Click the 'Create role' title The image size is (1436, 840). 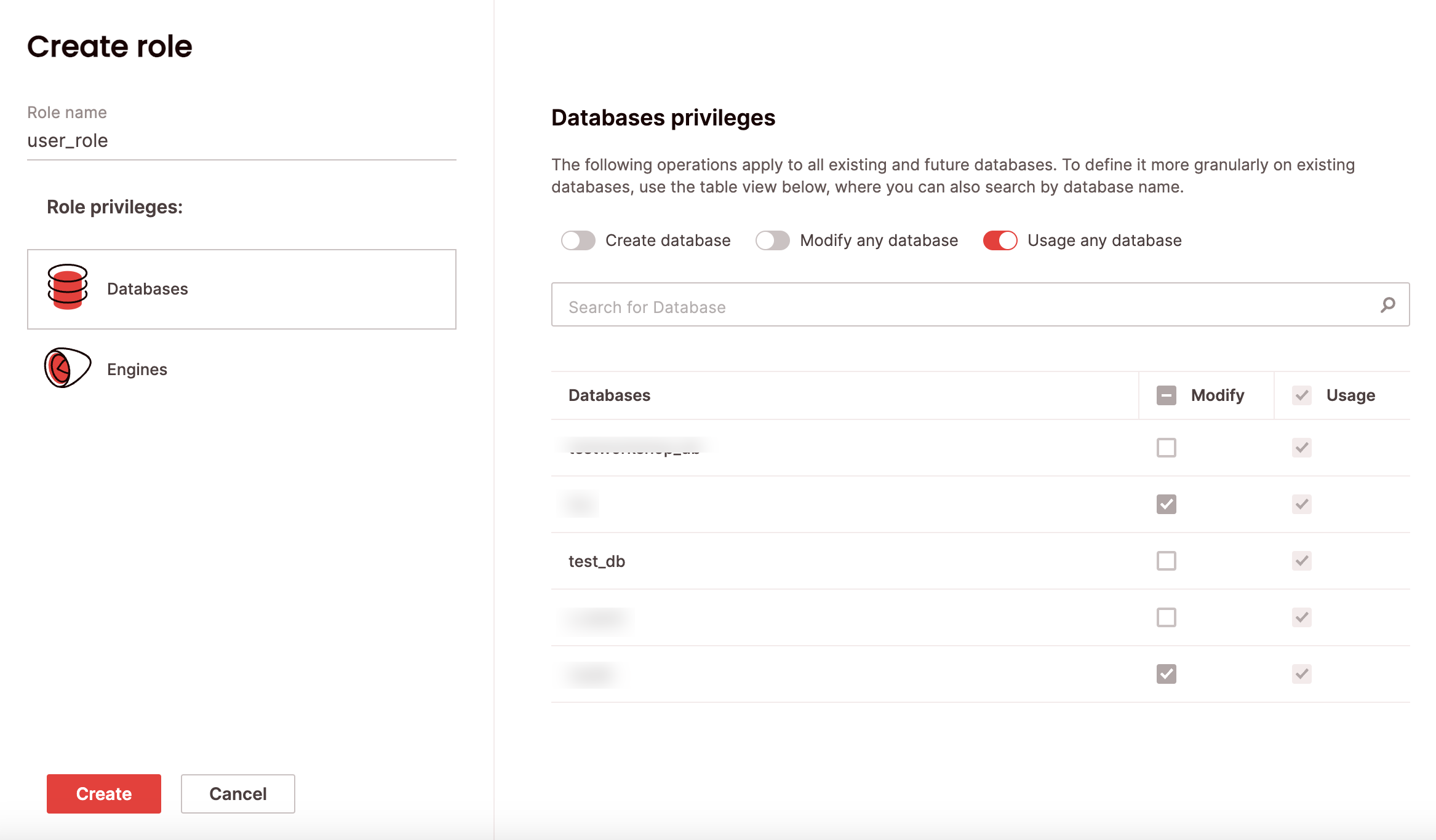(110, 47)
